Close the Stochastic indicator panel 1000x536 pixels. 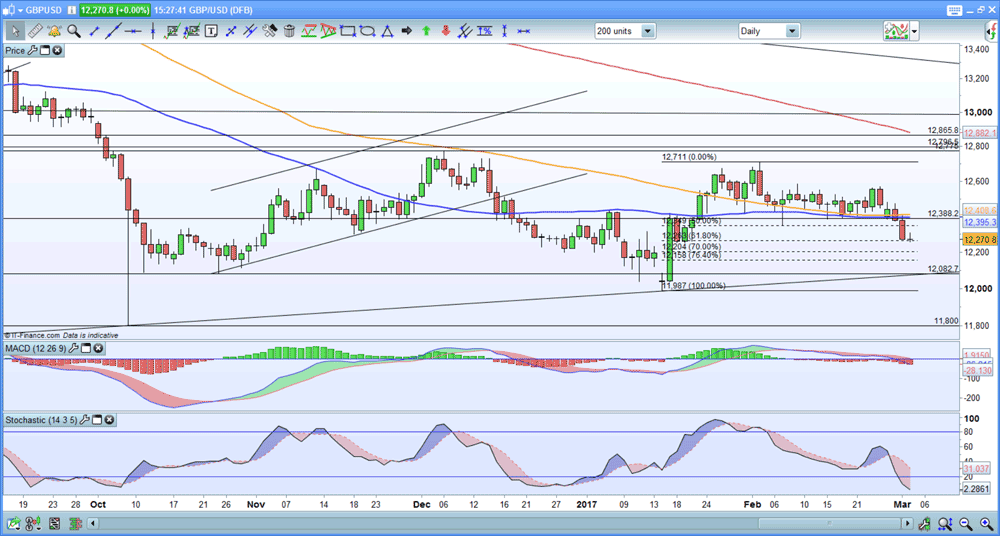[x=110, y=420]
